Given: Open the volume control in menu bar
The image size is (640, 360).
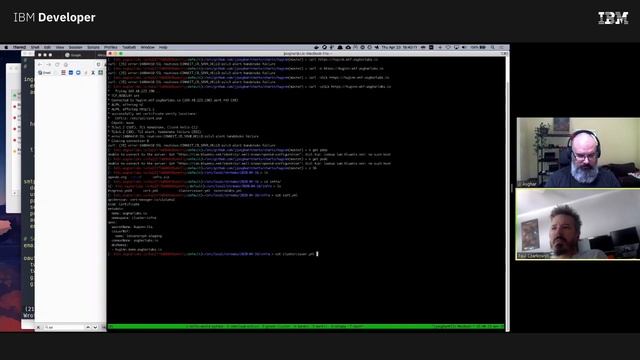Looking at the screenshot, I should (464, 47).
